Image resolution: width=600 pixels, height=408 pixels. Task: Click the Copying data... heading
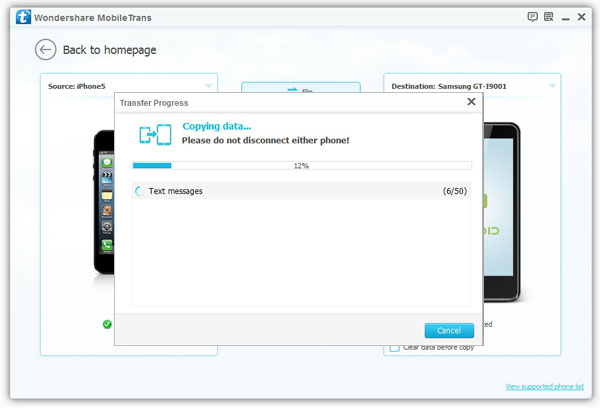tap(217, 126)
